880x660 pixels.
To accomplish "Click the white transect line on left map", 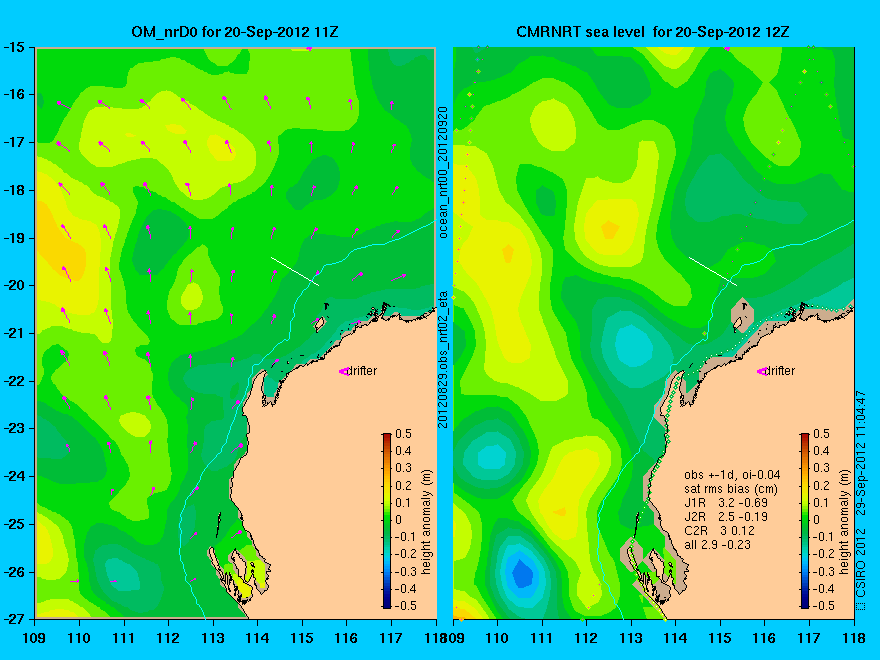I will click(x=295, y=271).
